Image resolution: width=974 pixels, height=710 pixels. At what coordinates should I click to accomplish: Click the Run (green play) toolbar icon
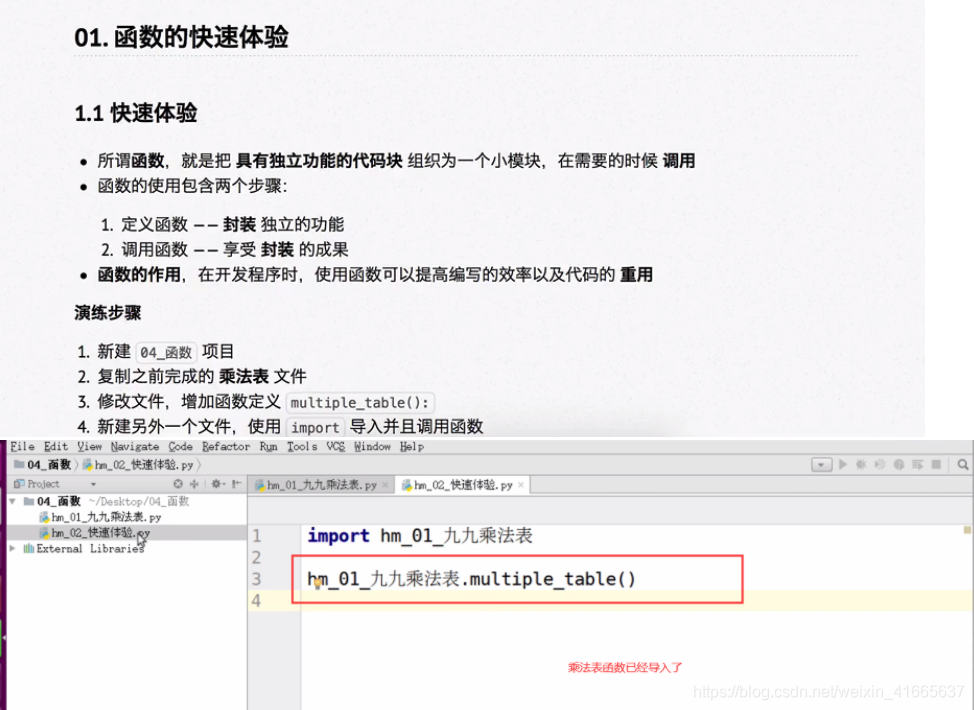(843, 464)
